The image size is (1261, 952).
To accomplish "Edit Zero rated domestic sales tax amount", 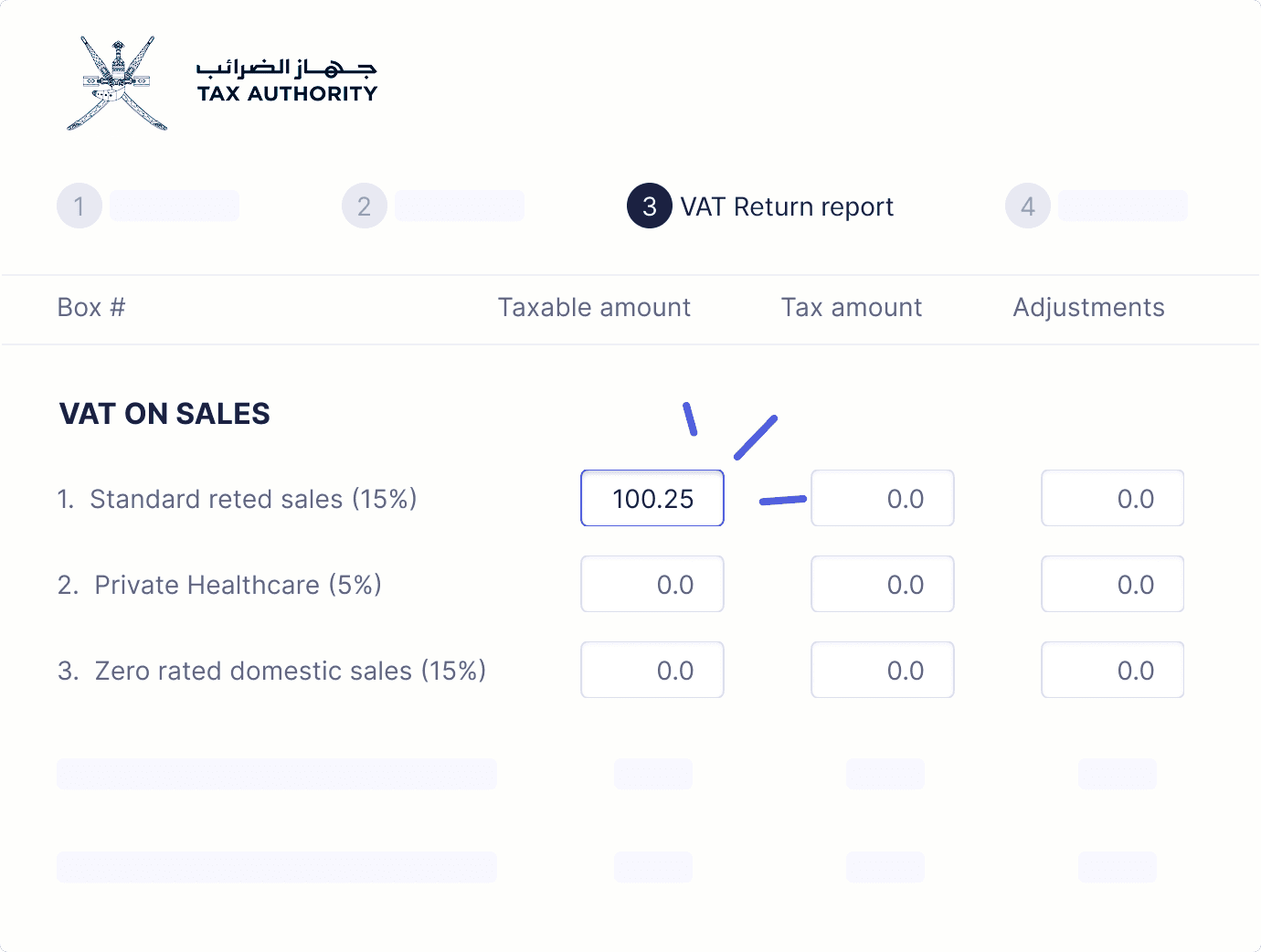I will [x=883, y=670].
